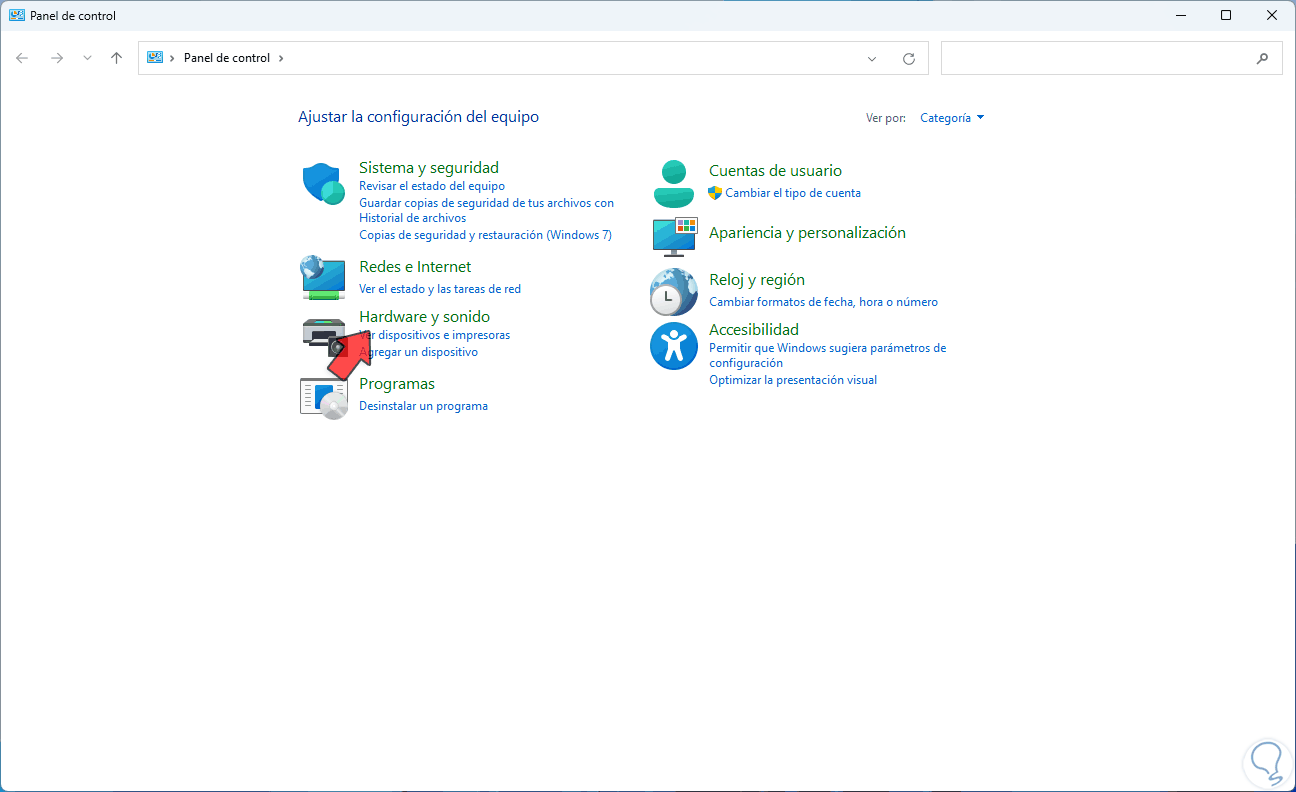Refresh the Control Panel view
Image resolution: width=1296 pixels, height=792 pixels.
click(x=909, y=58)
